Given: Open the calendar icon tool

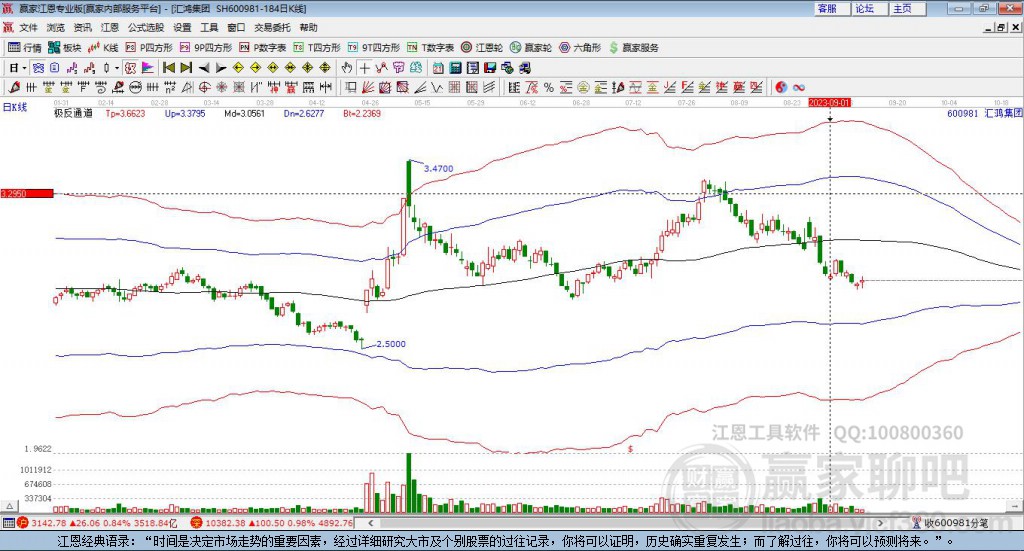Looking at the screenshot, I should pyautogui.click(x=438, y=68).
